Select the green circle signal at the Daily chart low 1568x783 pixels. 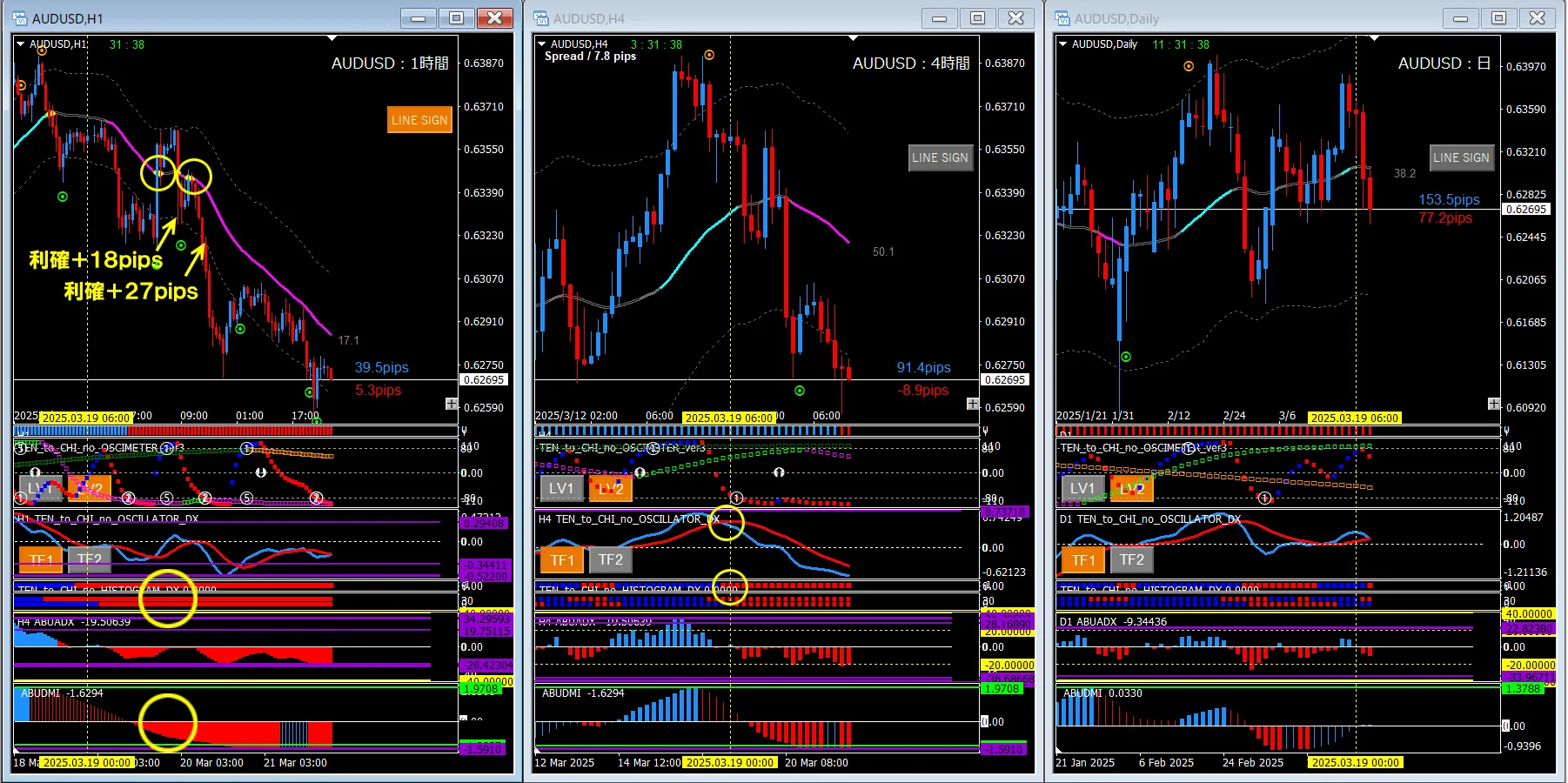(x=1126, y=357)
